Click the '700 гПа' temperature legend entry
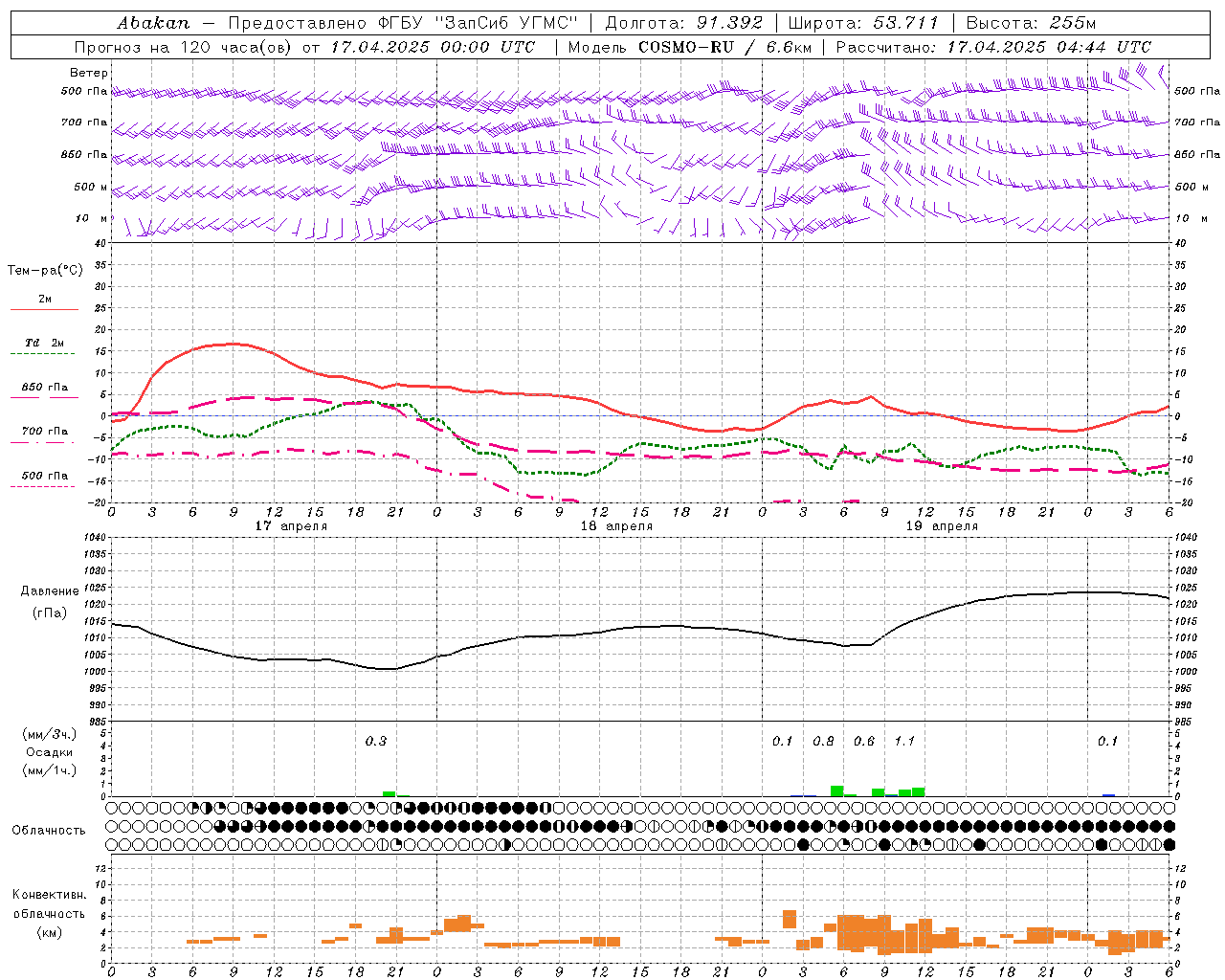Viewport: 1225px width, 980px height. point(44,431)
